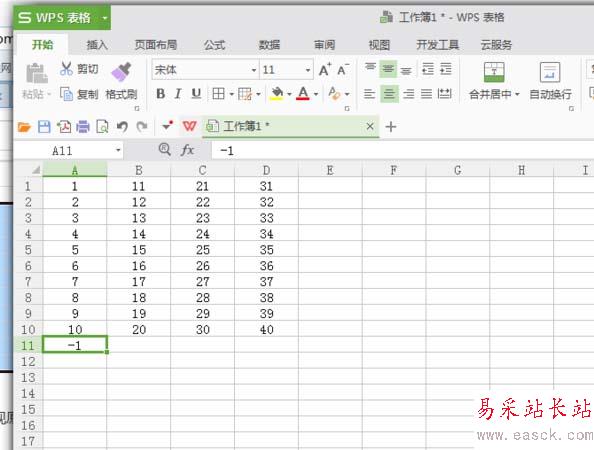
Task: Close the 工作簿1 document tab
Action: [370, 126]
